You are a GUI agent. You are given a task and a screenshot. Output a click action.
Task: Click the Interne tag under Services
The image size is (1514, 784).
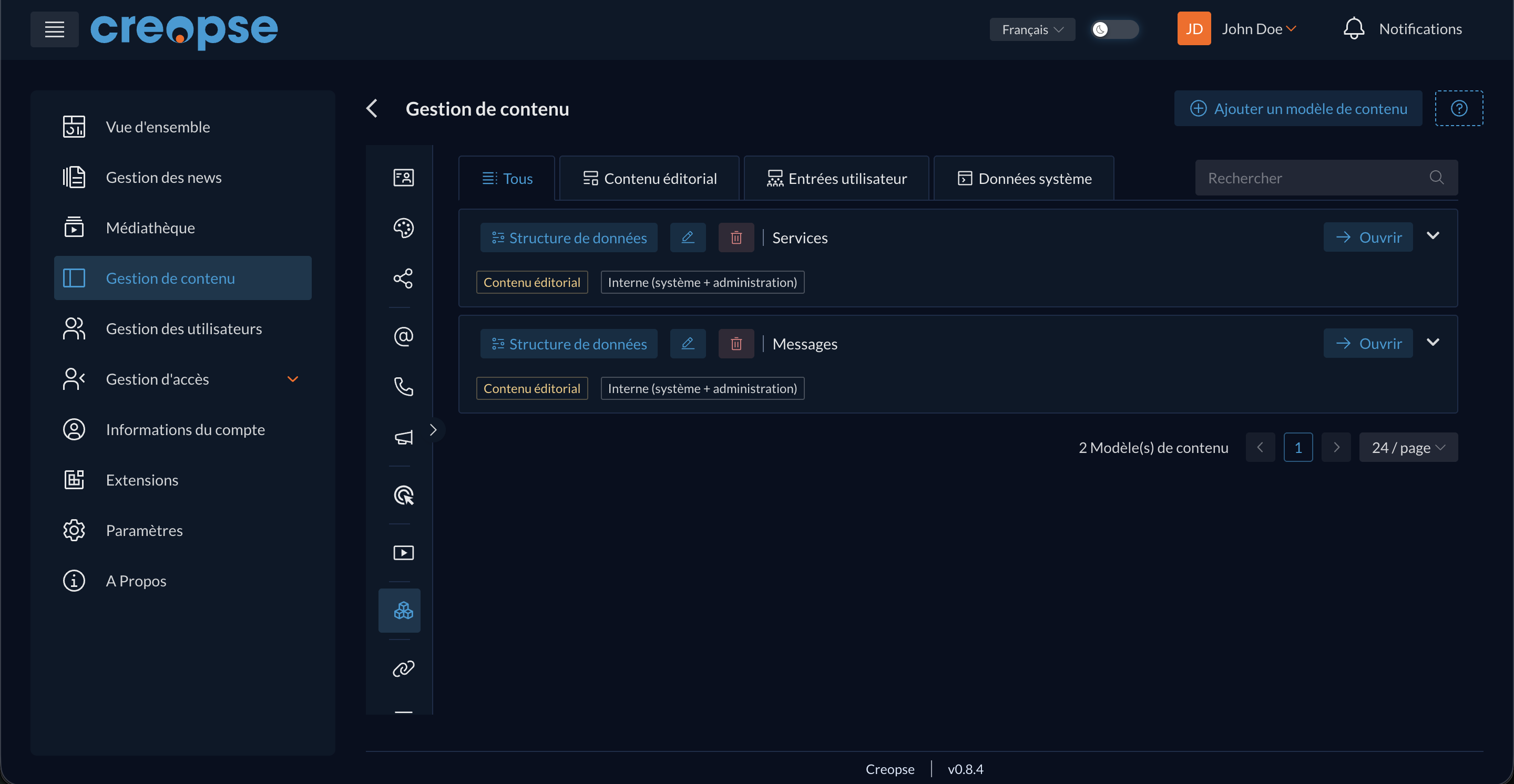pyautogui.click(x=702, y=283)
